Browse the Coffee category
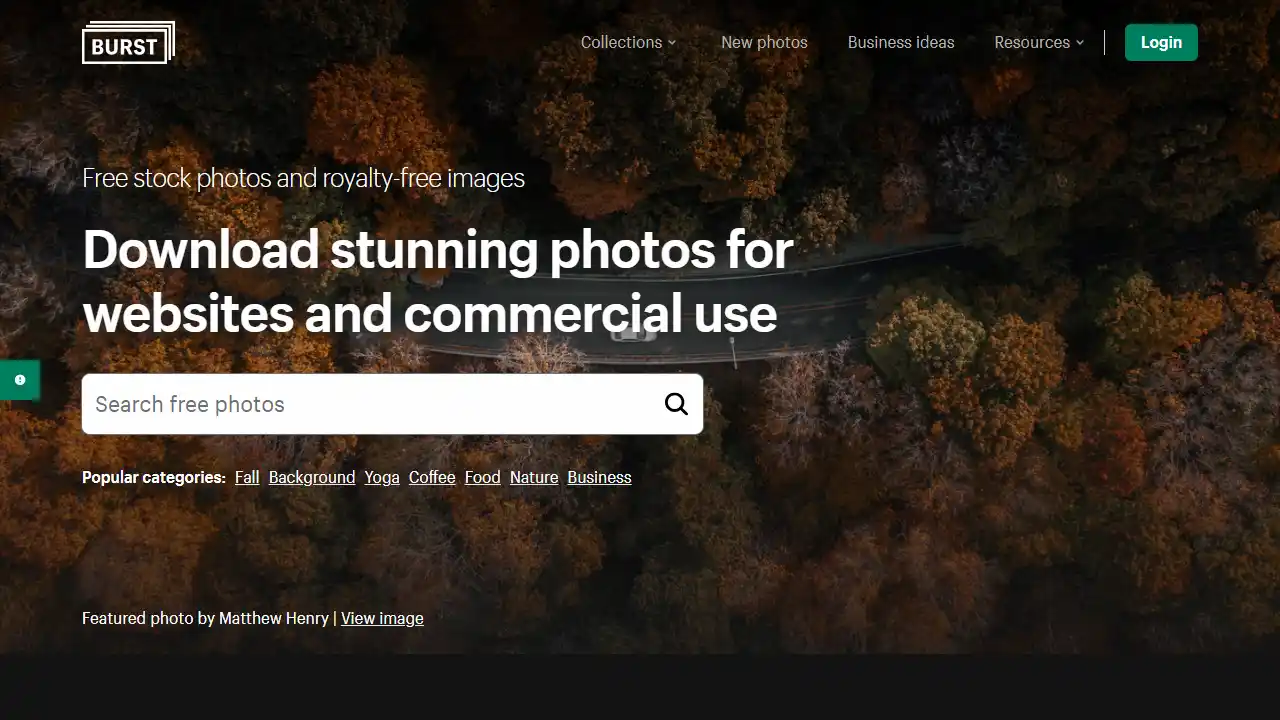Screen dimensions: 1280x720 pos(432,477)
